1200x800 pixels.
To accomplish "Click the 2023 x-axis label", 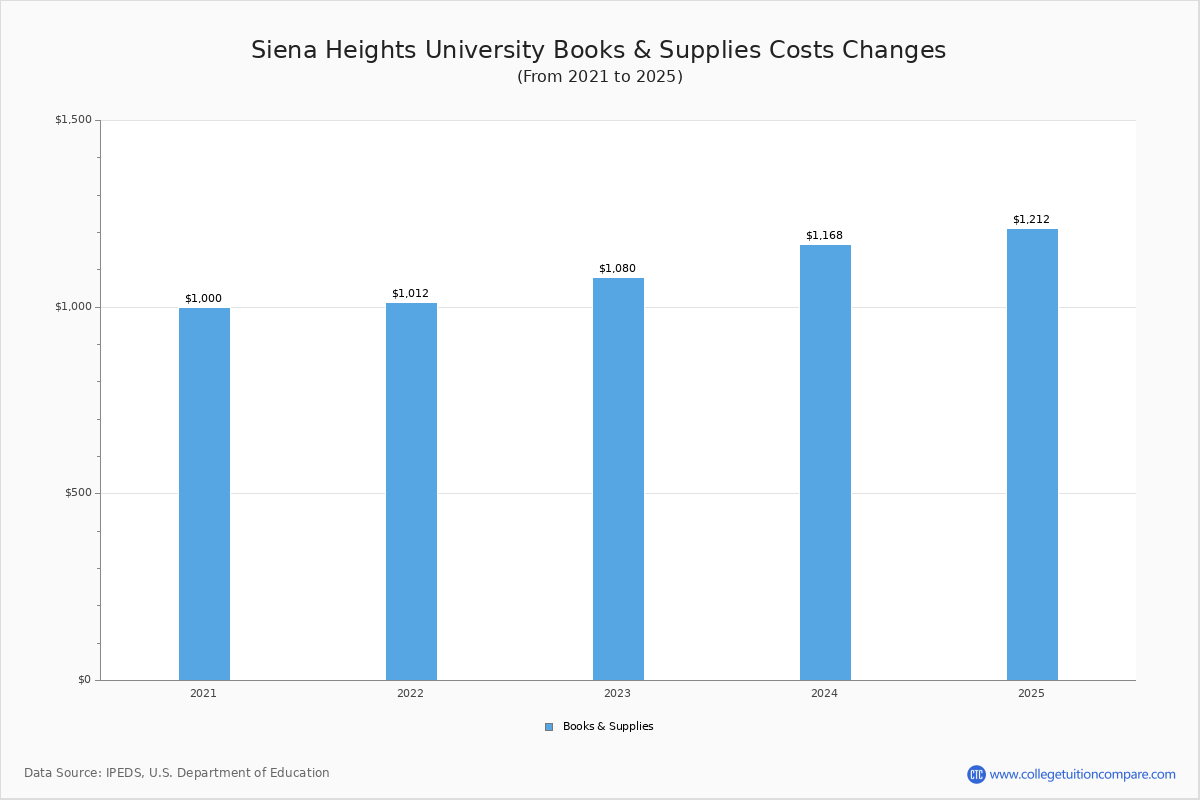I will 617,693.
